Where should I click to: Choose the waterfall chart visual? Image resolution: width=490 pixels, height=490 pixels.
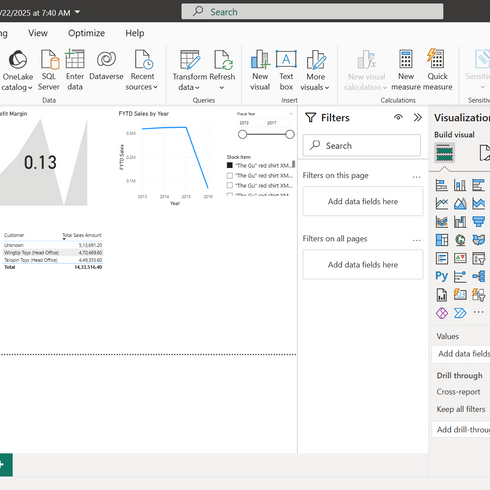tap(460, 222)
